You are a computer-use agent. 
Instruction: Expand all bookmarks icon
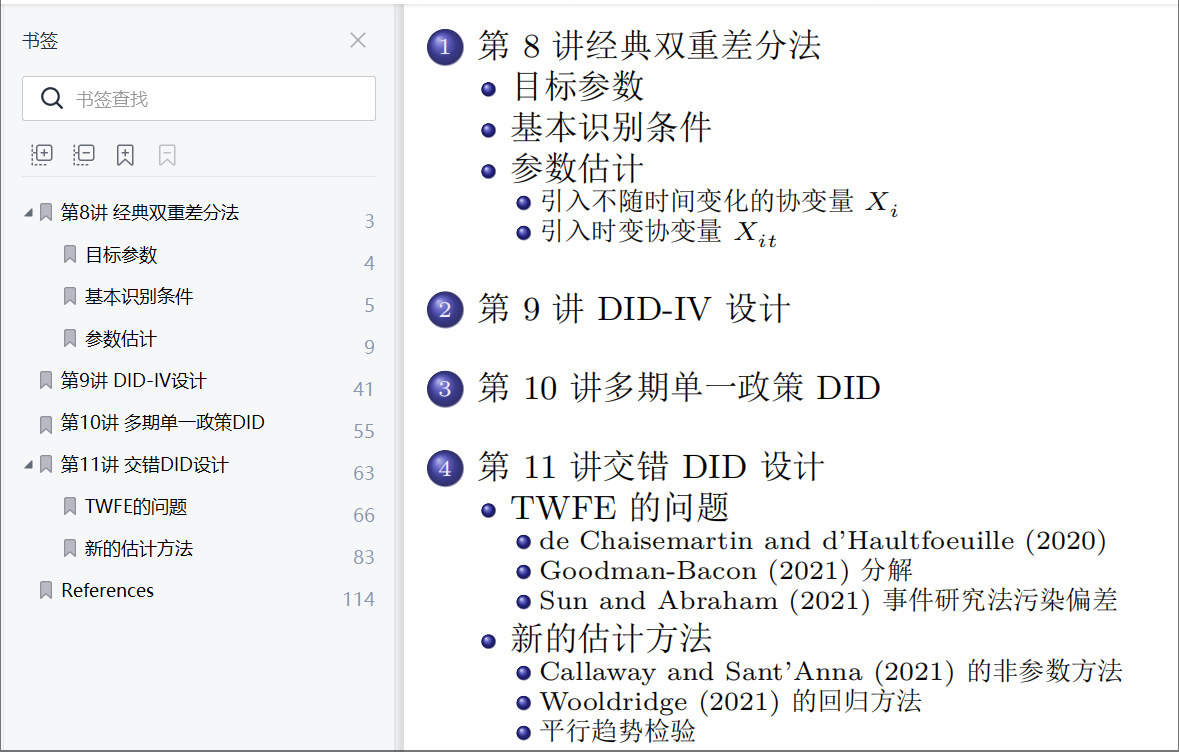click(41, 155)
